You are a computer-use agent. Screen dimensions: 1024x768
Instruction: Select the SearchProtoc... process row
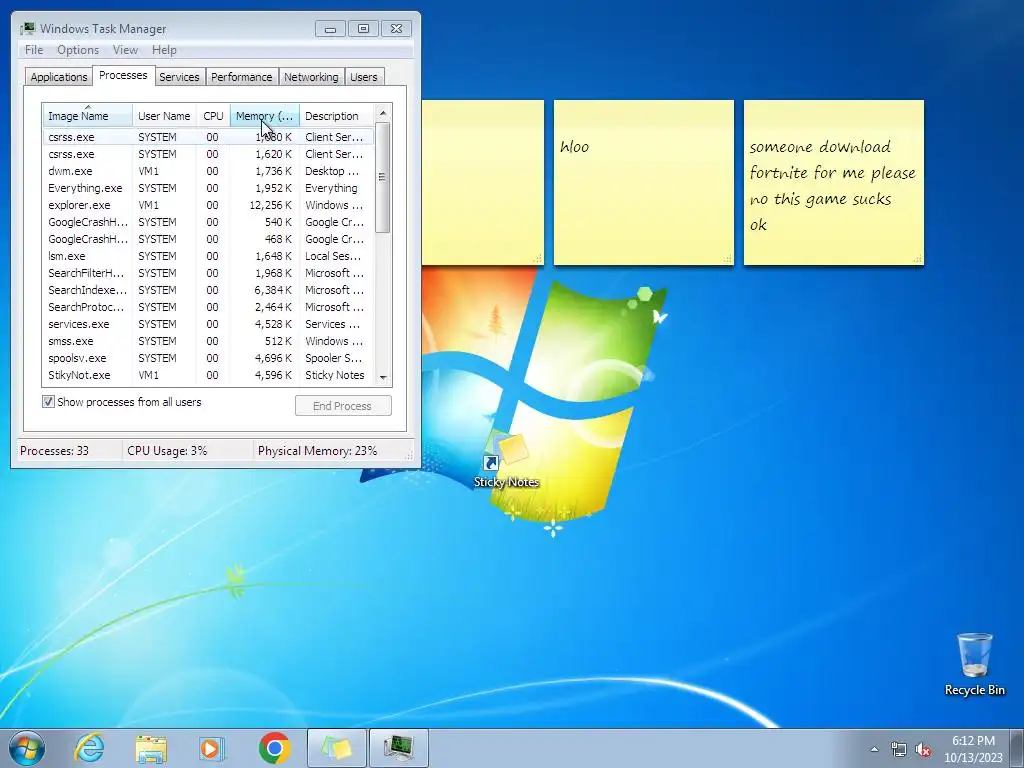[x=208, y=307]
